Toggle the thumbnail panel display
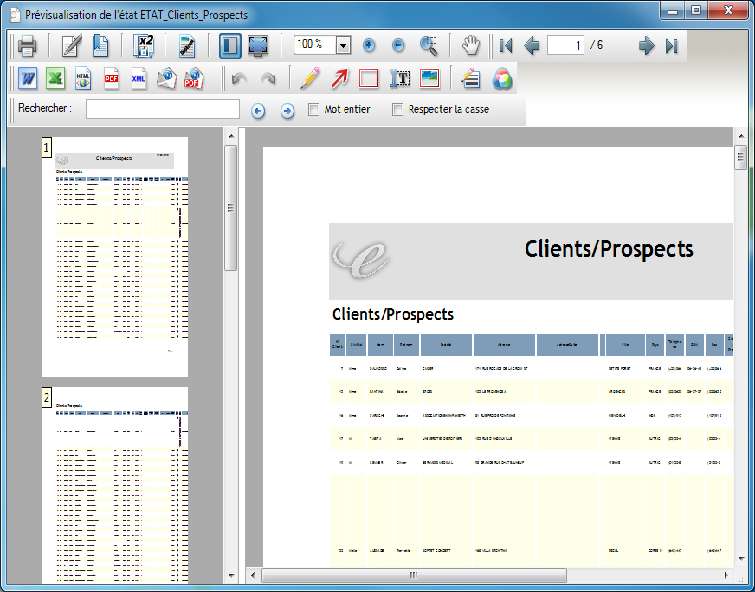 230,46
